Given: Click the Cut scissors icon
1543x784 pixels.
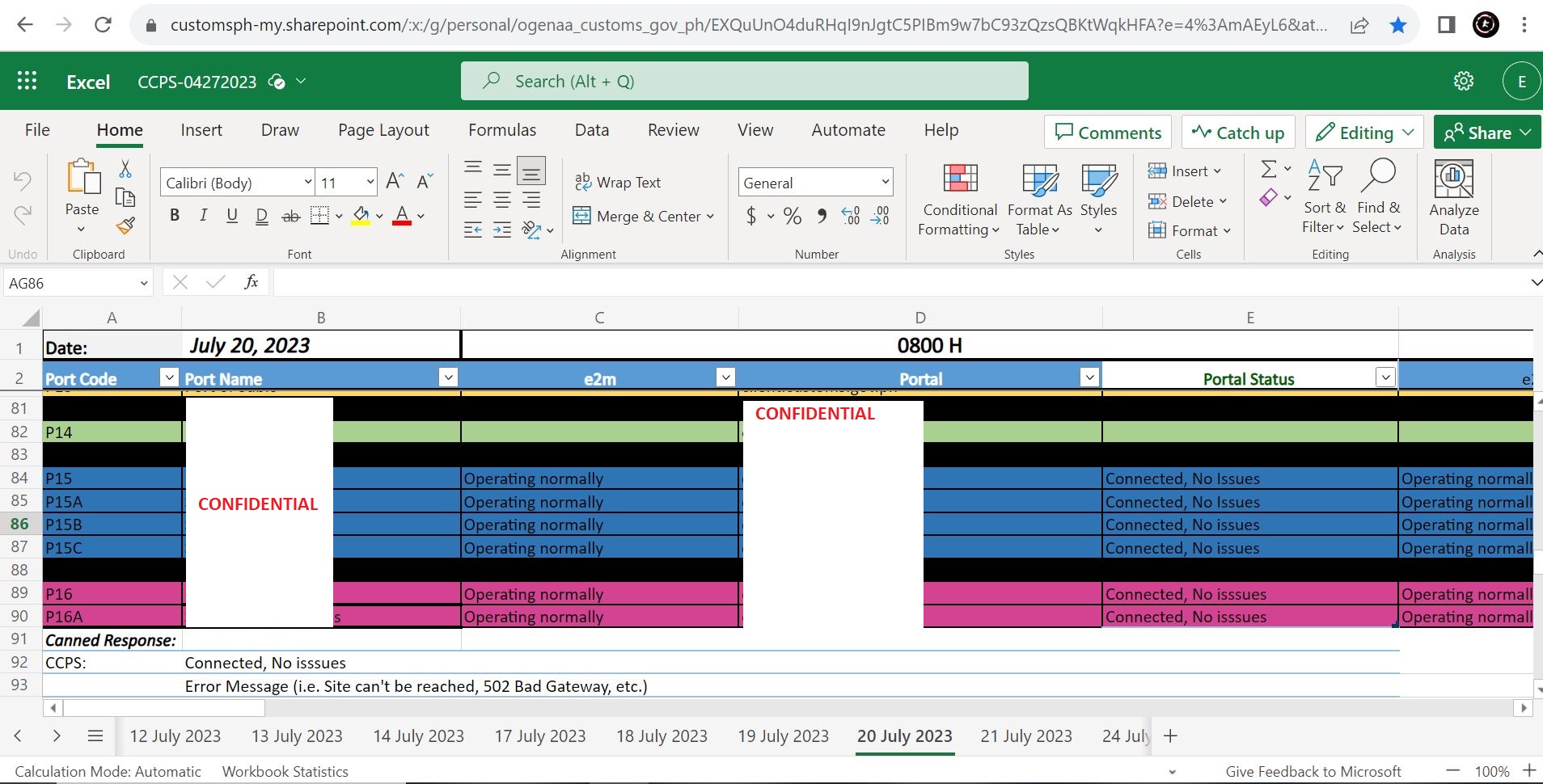Looking at the screenshot, I should pos(125,169).
